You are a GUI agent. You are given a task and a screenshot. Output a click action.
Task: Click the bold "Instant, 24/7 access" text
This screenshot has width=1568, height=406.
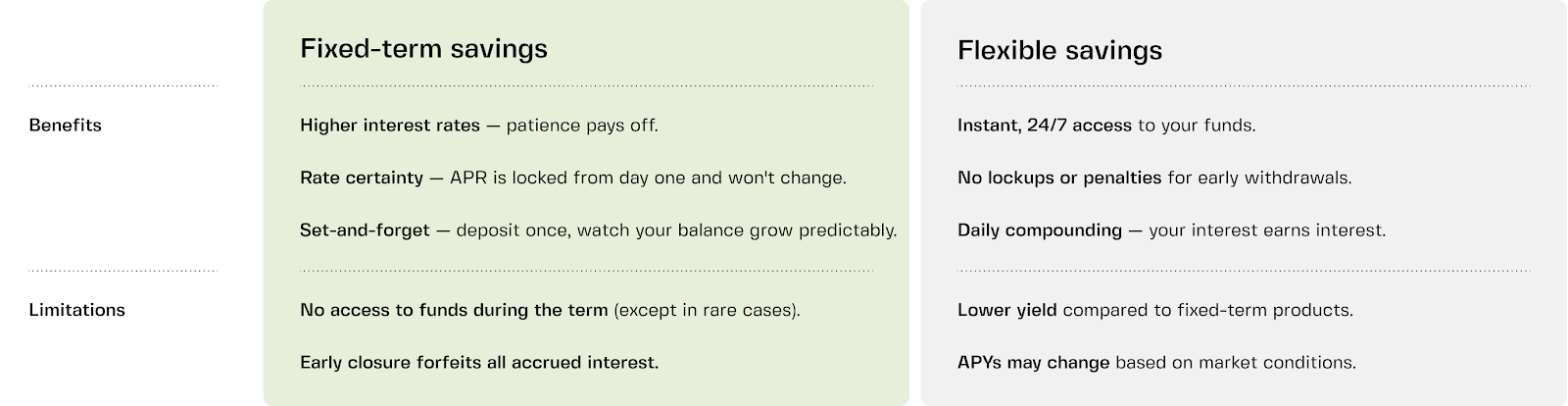pos(1044,126)
